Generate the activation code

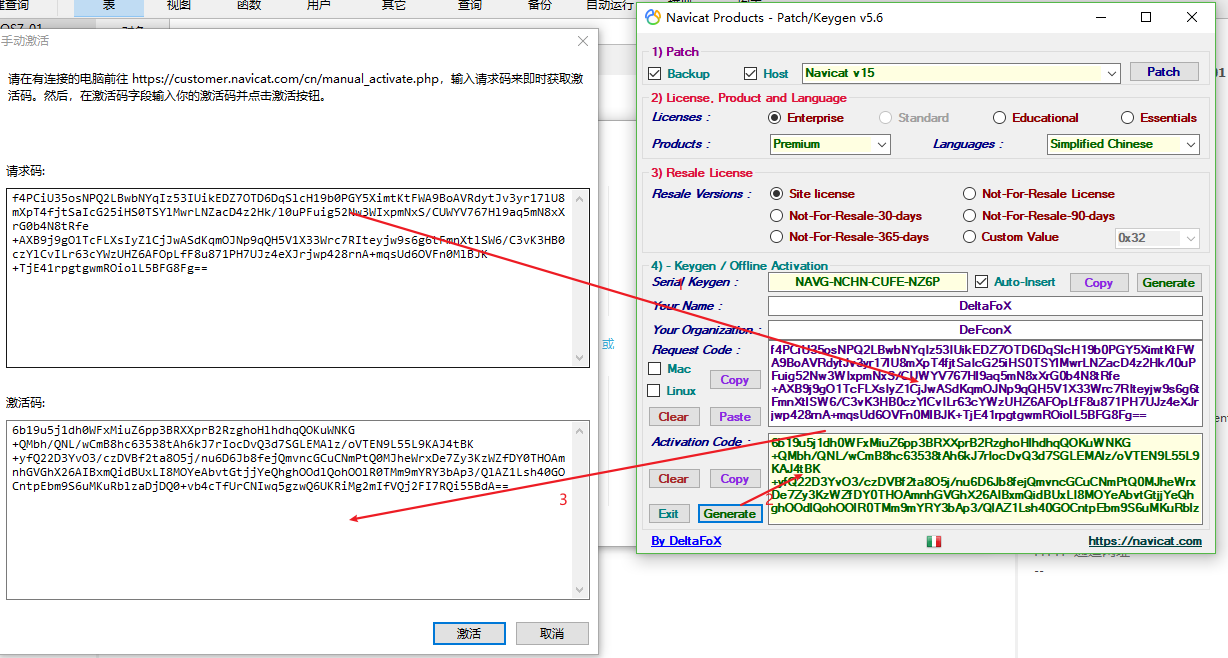[730, 514]
